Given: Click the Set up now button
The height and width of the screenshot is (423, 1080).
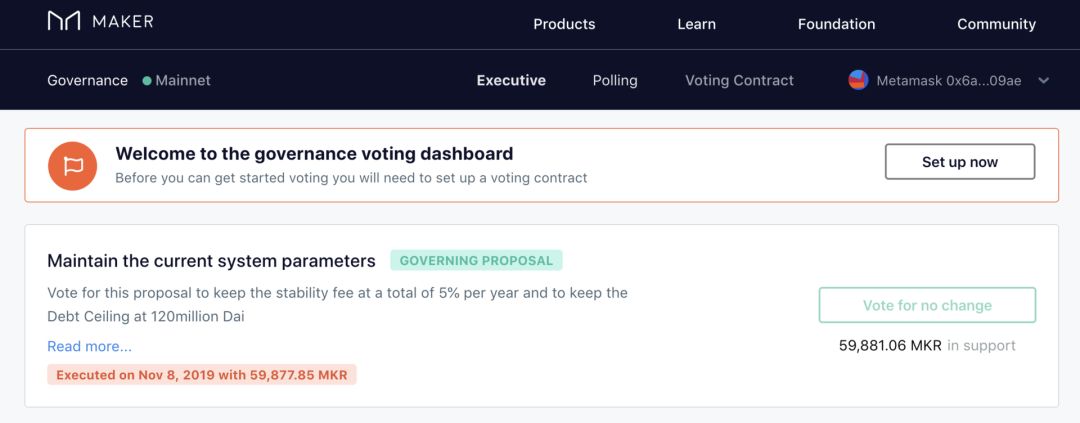Looking at the screenshot, I should pos(959,162).
